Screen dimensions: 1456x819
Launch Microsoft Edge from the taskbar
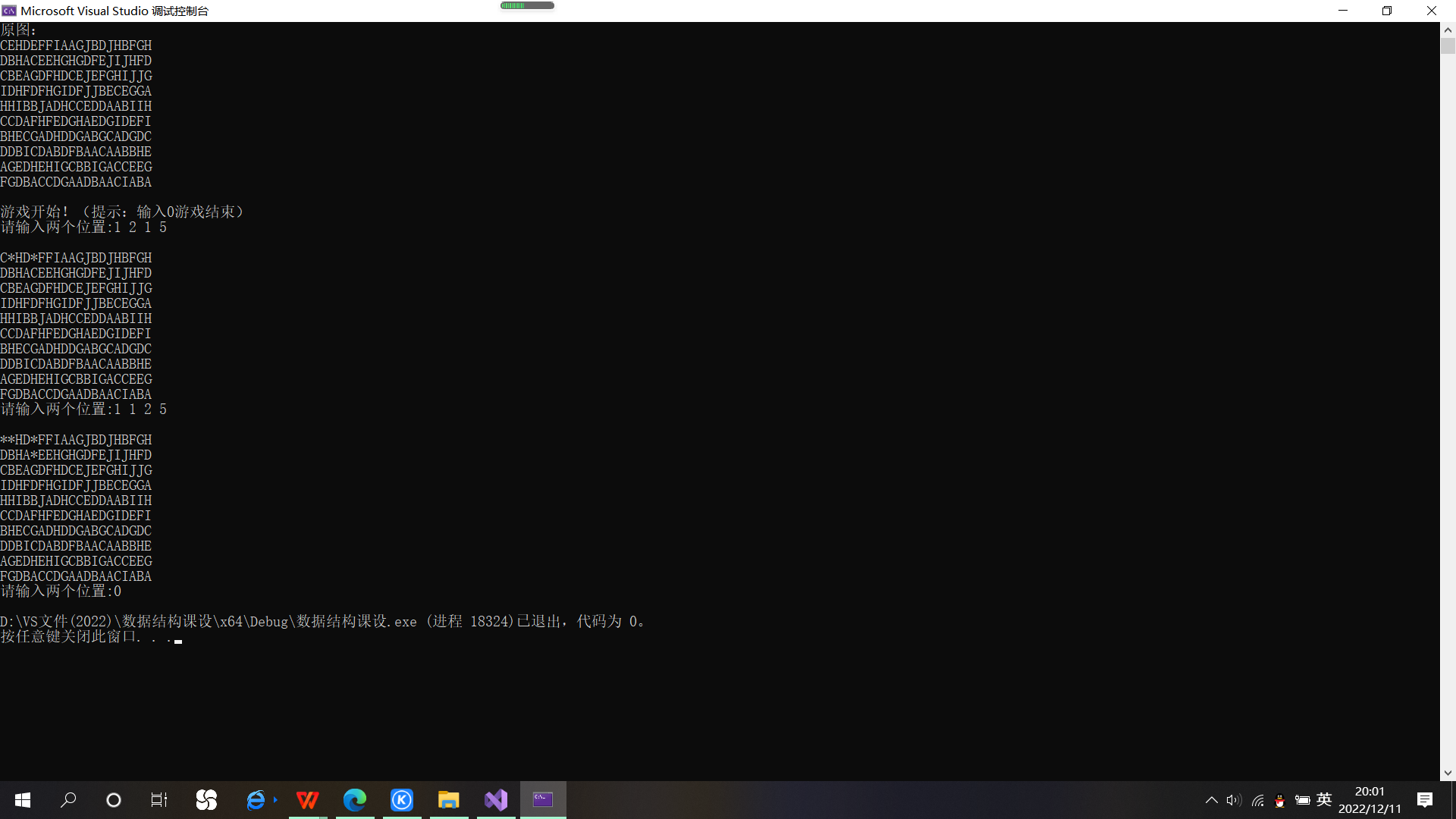coord(355,800)
